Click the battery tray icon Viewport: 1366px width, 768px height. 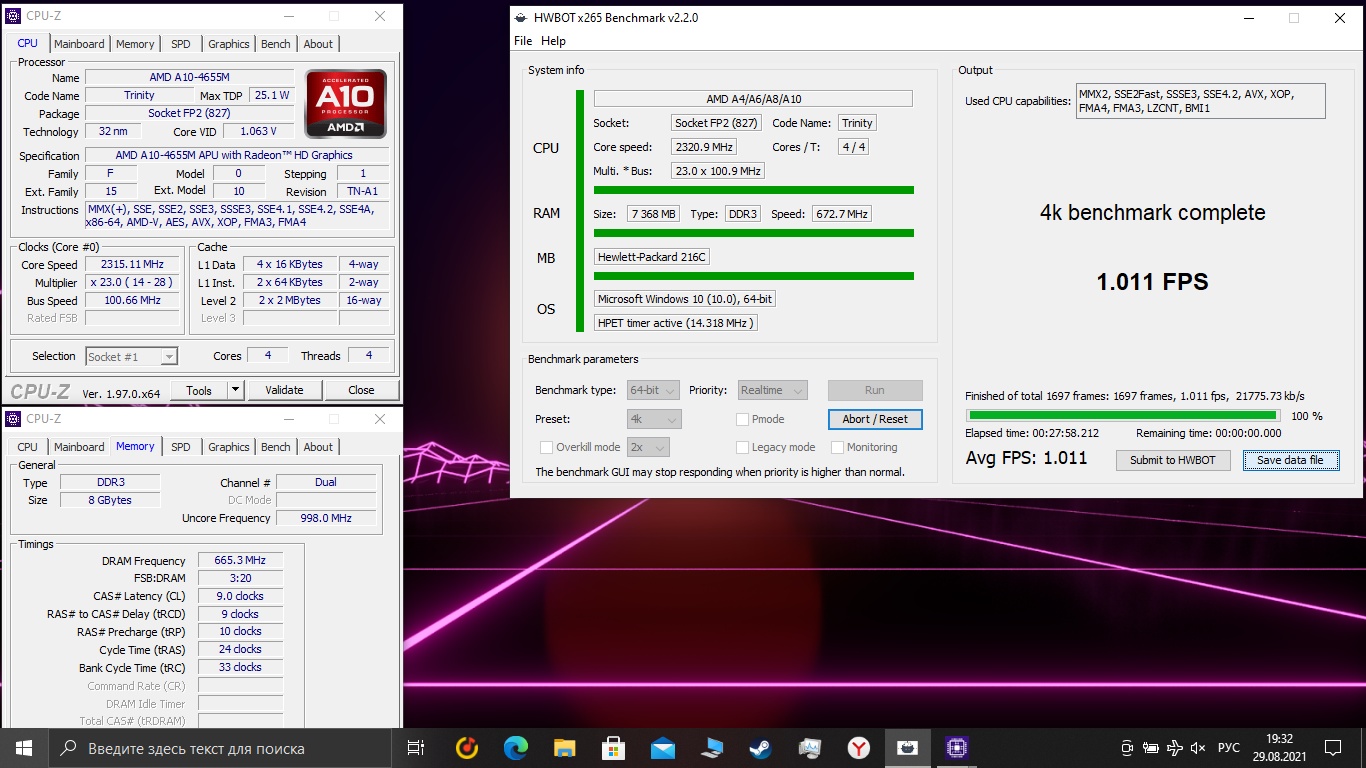1151,748
